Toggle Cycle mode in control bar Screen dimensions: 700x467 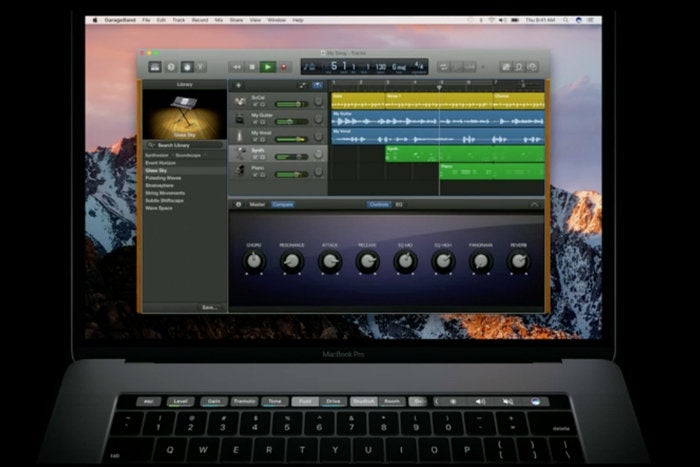(x=444, y=67)
